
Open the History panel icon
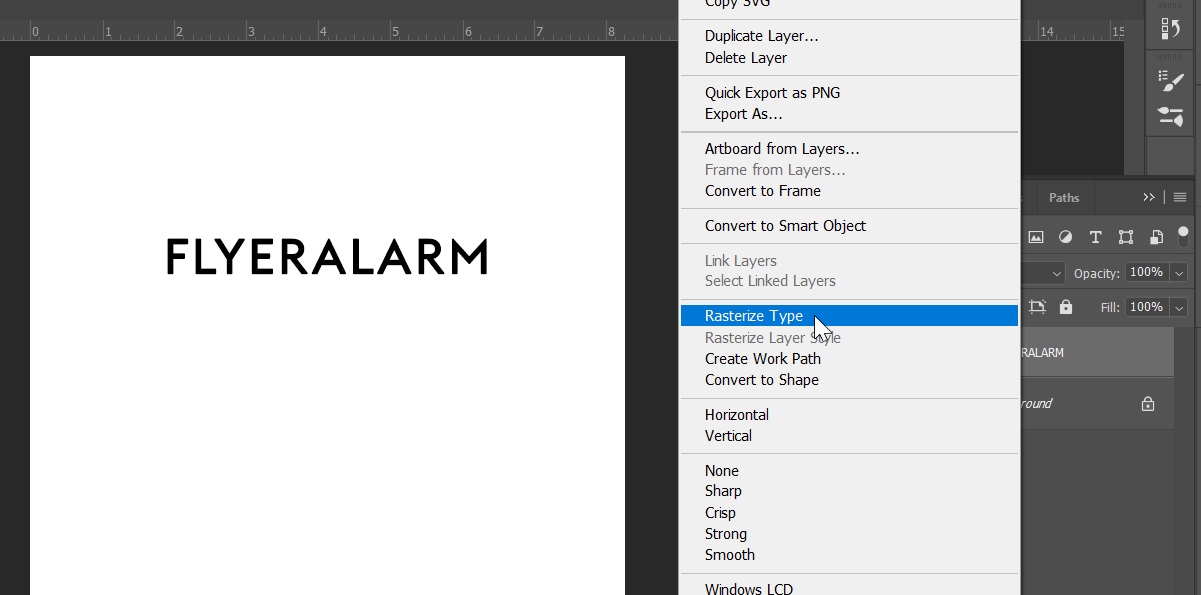[1170, 28]
